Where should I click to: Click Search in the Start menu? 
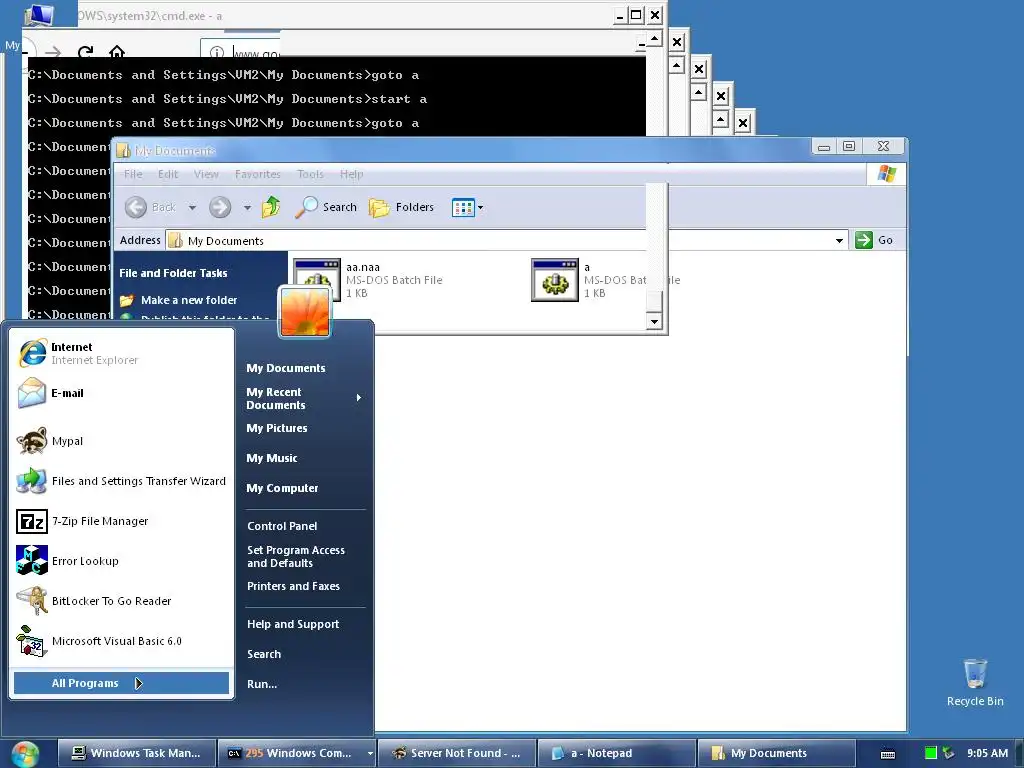tap(264, 654)
